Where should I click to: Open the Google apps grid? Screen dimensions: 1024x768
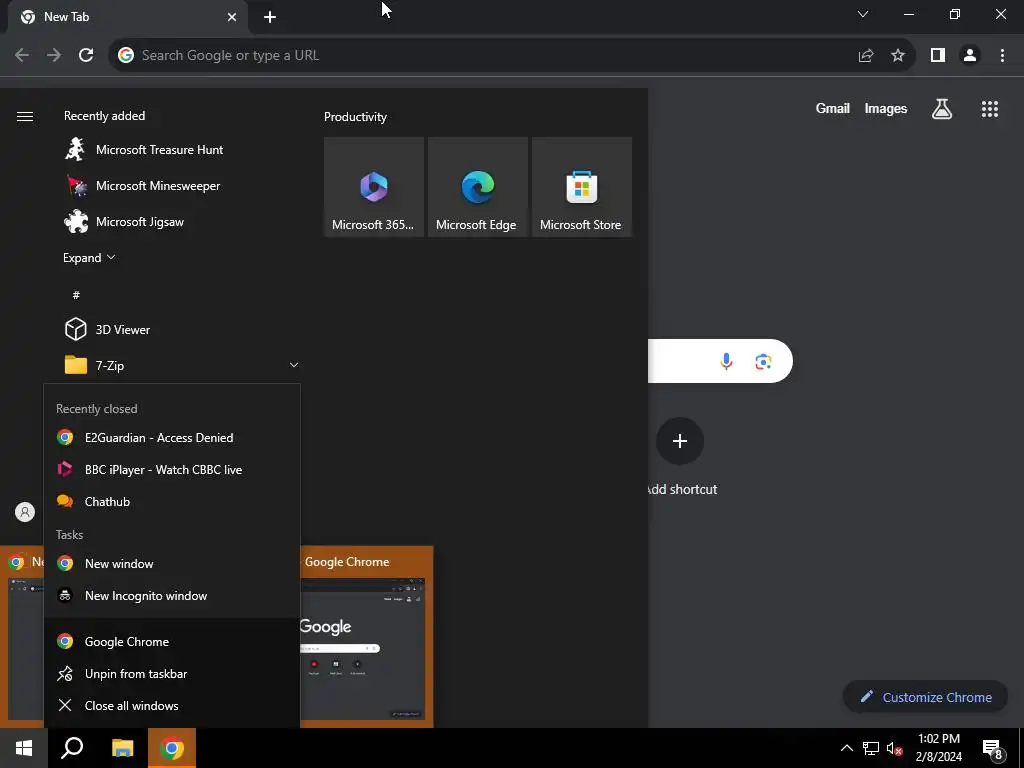click(x=990, y=109)
